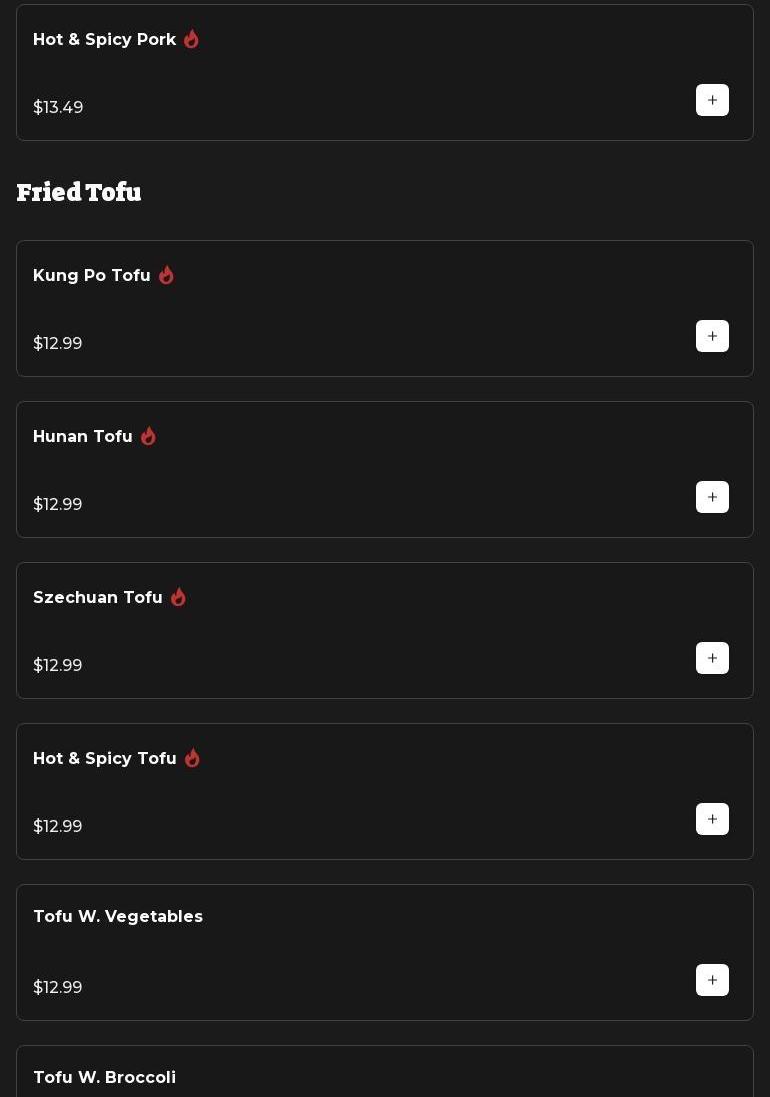Click flame icon next to Hot & Spicy Pork

click(x=191, y=39)
